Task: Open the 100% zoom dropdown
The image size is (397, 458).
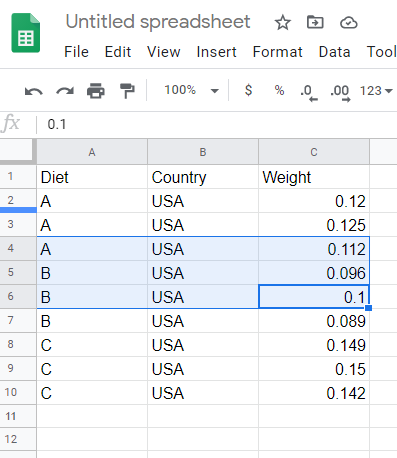Action: pos(191,90)
